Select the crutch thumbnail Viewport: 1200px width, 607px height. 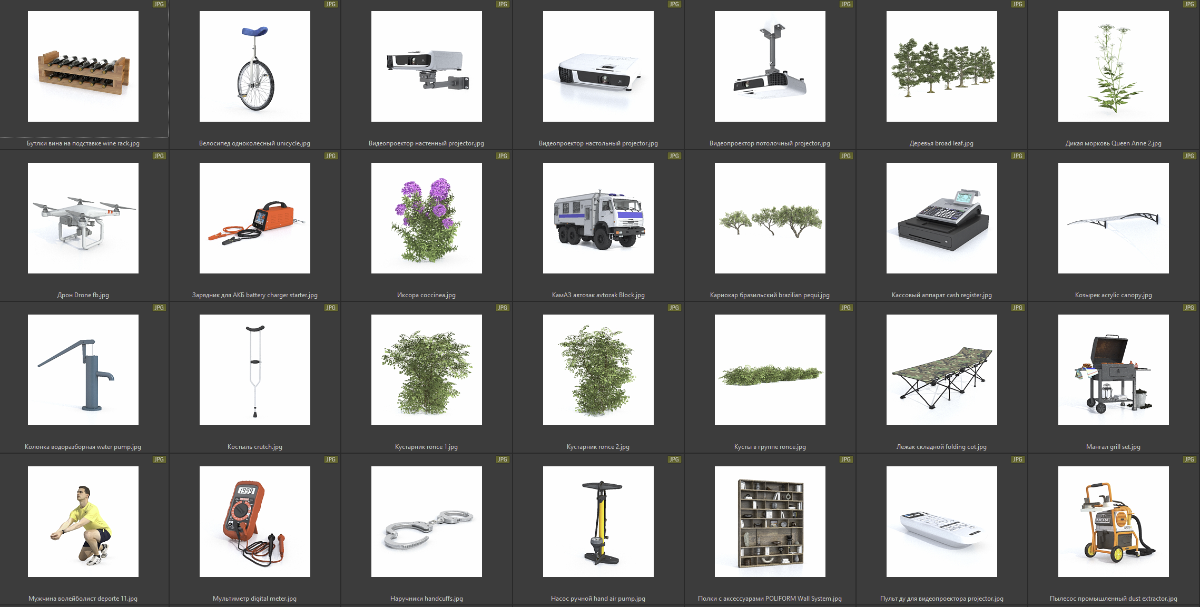tap(255, 370)
